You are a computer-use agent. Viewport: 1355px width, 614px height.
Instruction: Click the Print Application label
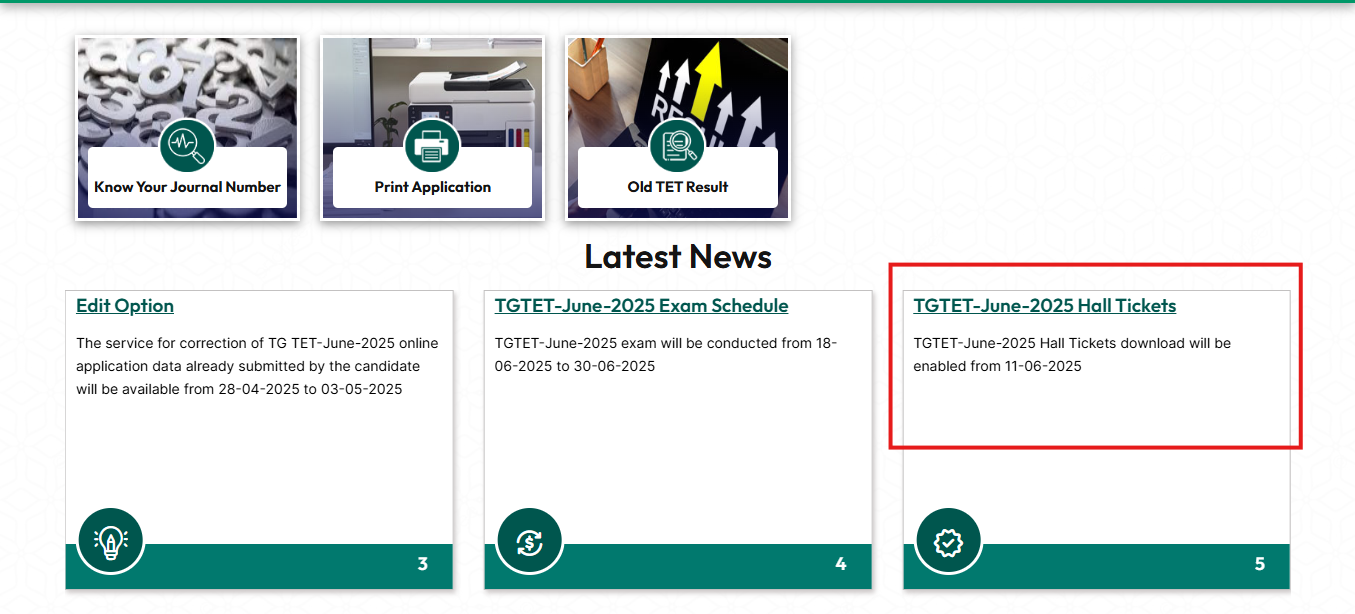click(431, 187)
